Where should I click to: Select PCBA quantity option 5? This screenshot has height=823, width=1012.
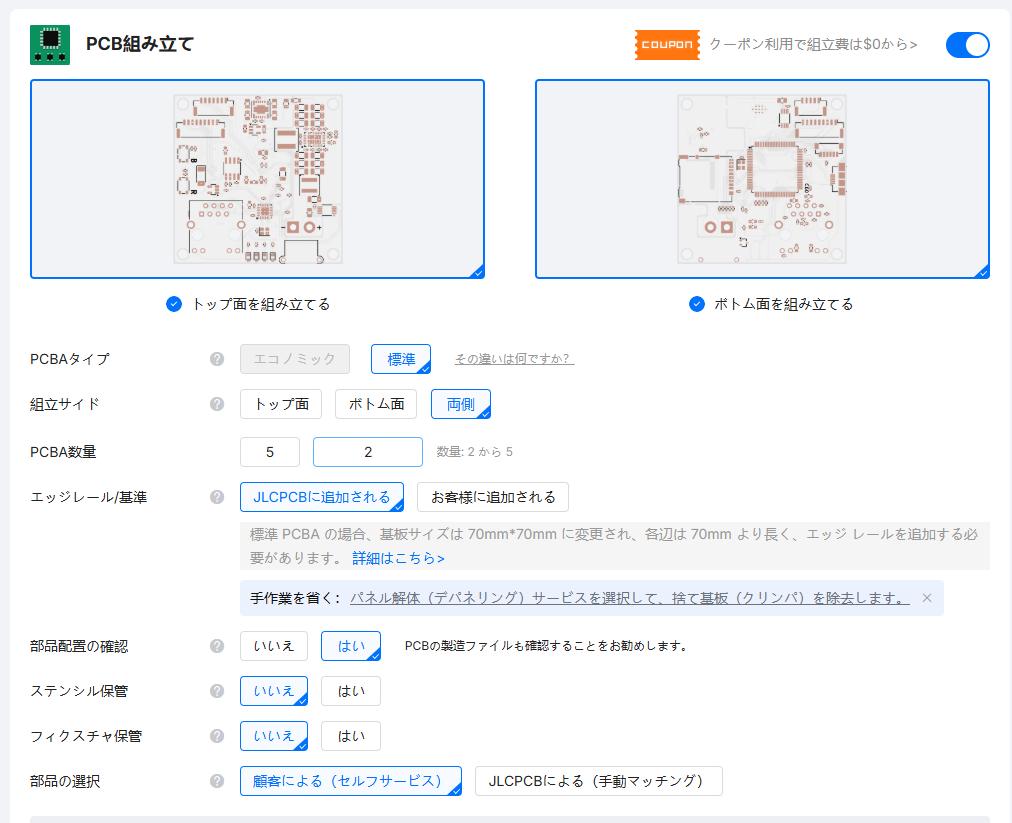coord(270,452)
